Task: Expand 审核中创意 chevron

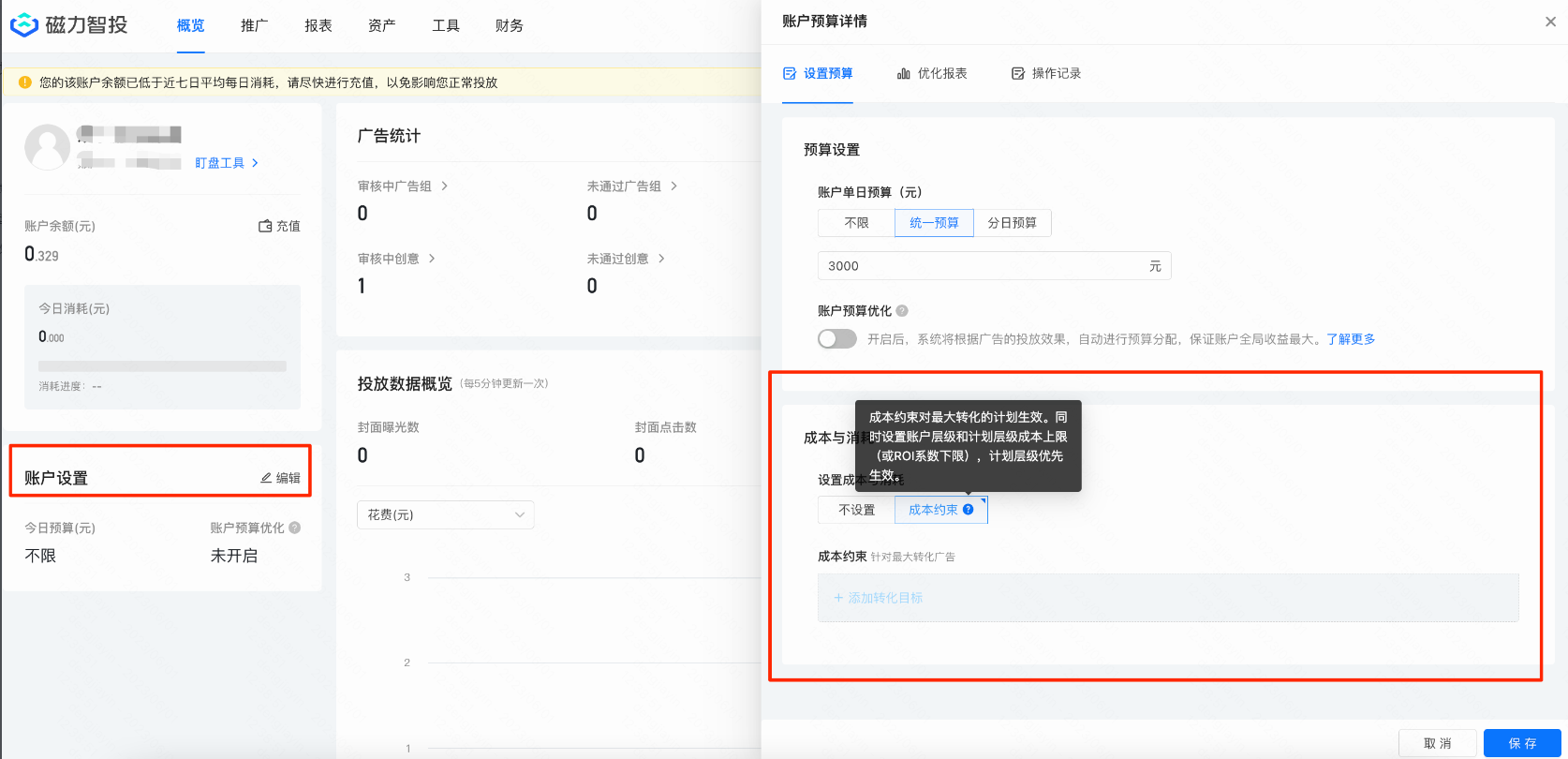Action: [432, 259]
